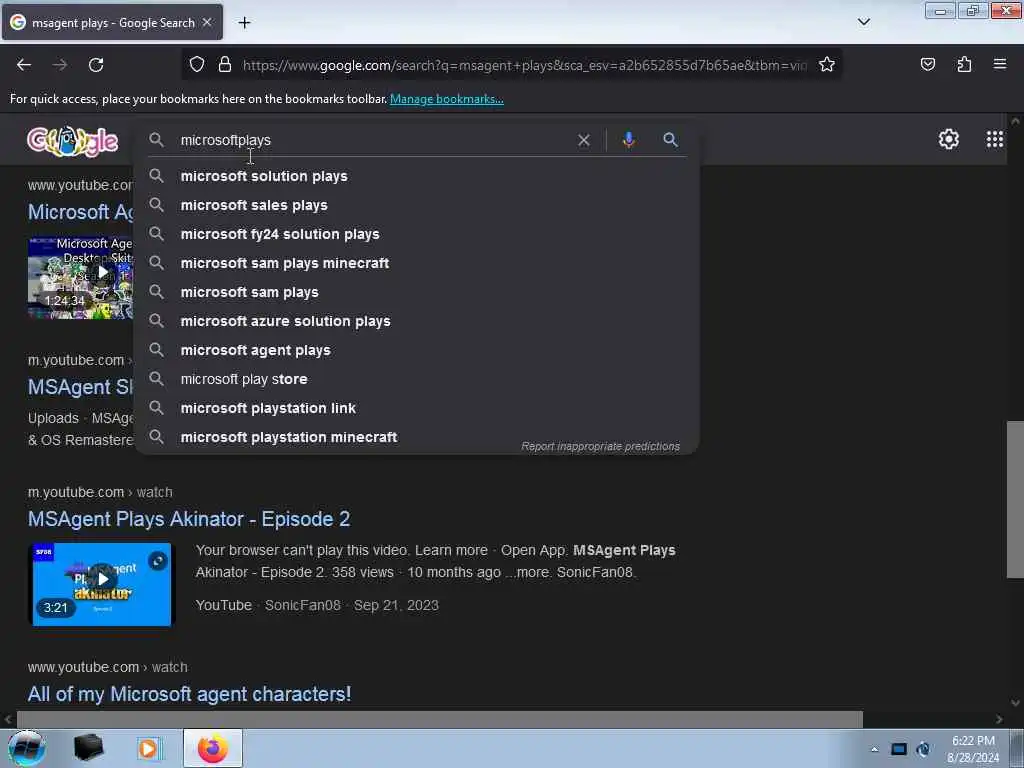Choose the suggestion microsoft azure solution plays
This screenshot has width=1024, height=768.
point(417,321)
